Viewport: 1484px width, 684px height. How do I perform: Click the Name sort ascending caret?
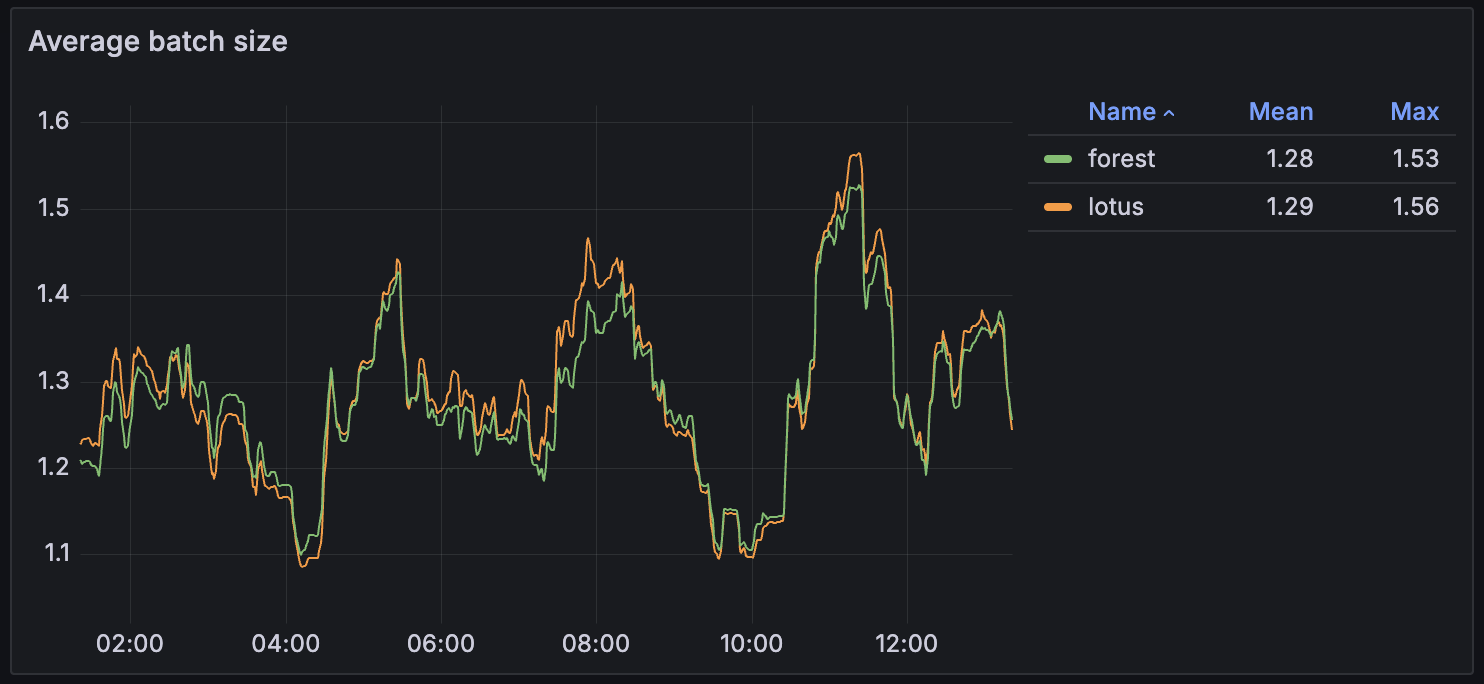click(x=1169, y=113)
